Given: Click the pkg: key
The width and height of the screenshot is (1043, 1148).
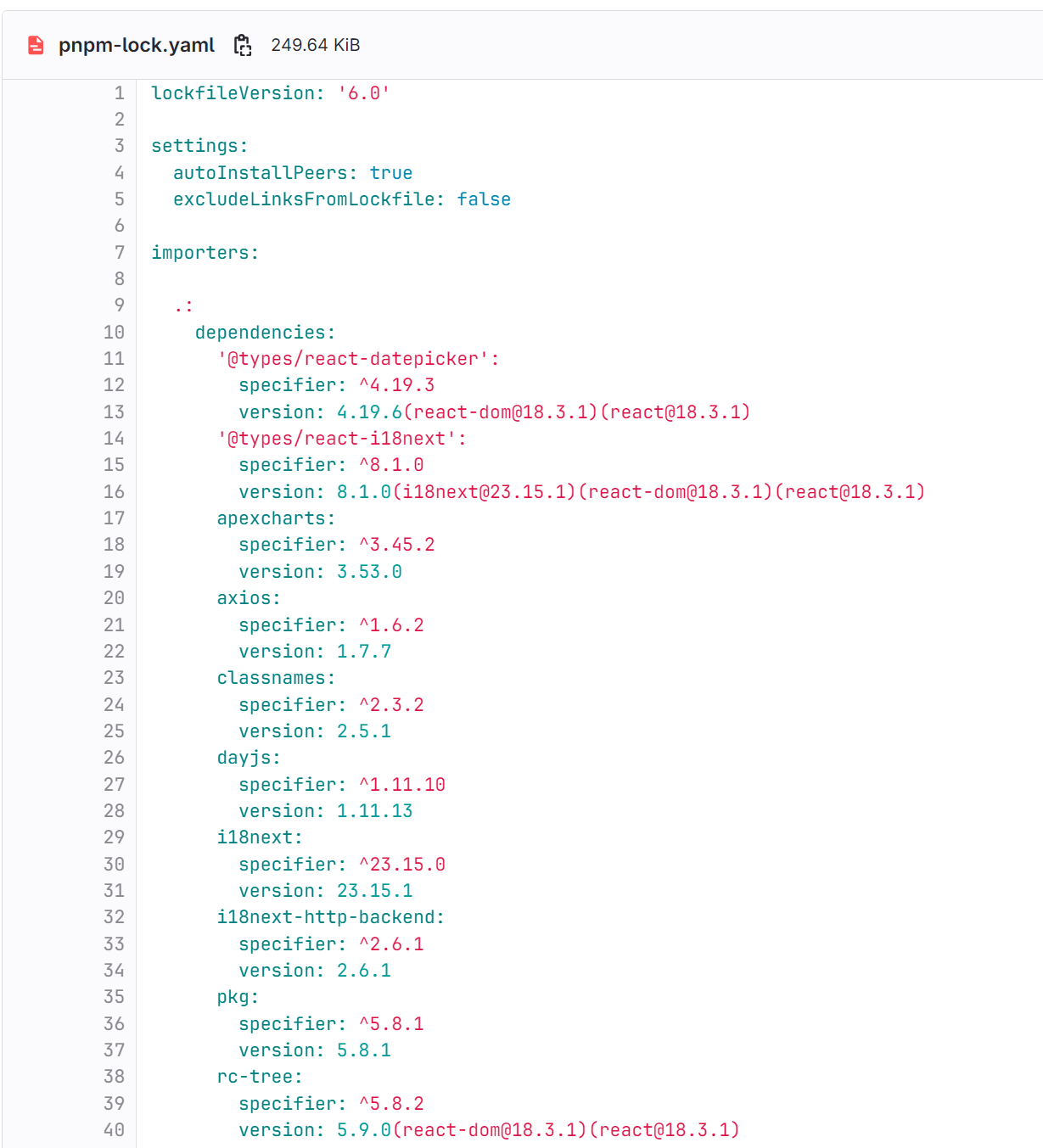Looking at the screenshot, I should tap(238, 996).
